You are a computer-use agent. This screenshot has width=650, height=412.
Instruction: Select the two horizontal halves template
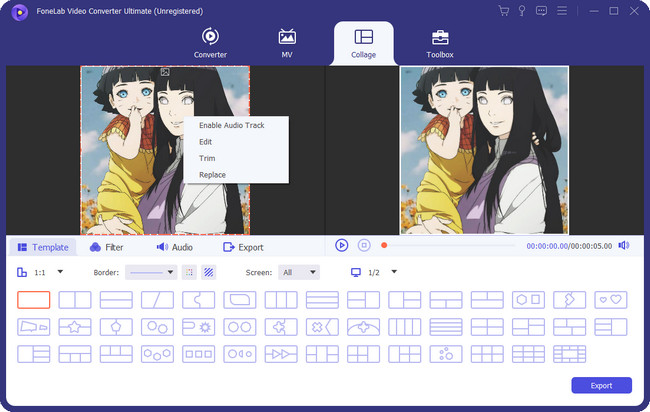click(116, 300)
